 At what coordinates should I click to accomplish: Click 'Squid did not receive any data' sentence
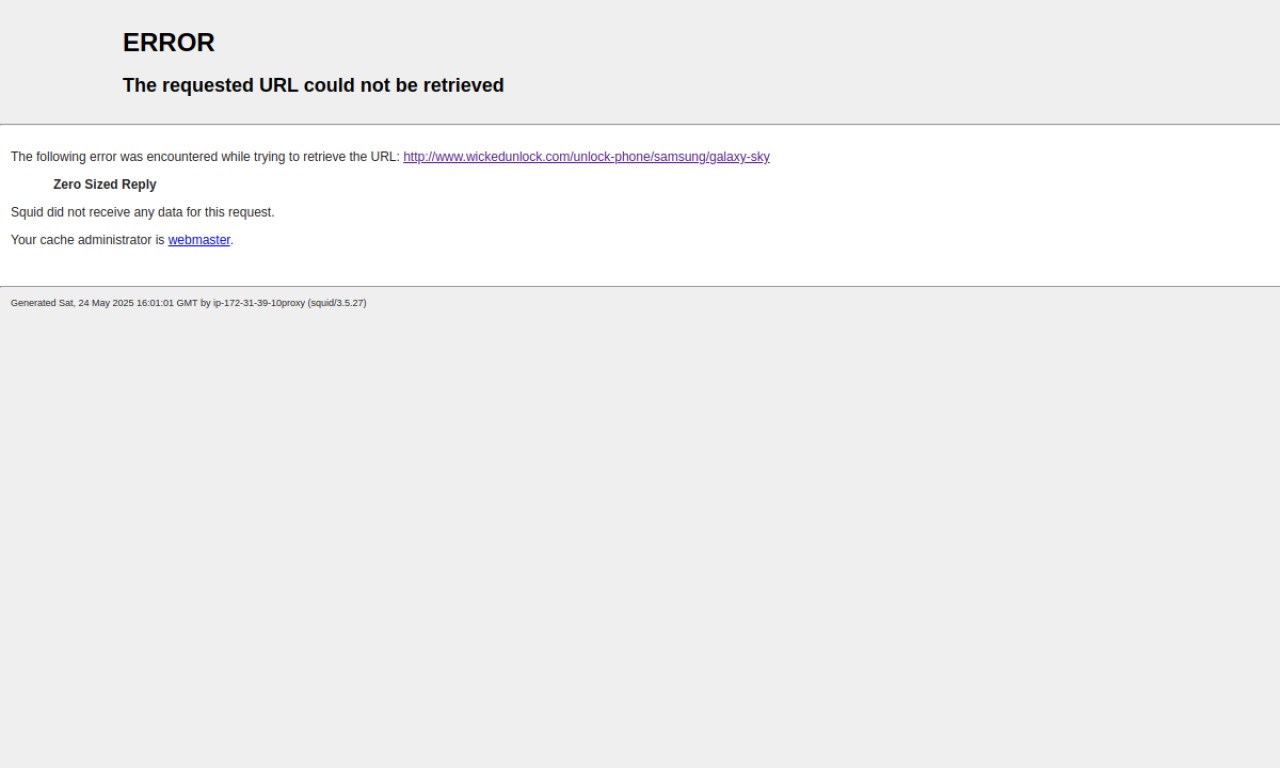pos(142,212)
